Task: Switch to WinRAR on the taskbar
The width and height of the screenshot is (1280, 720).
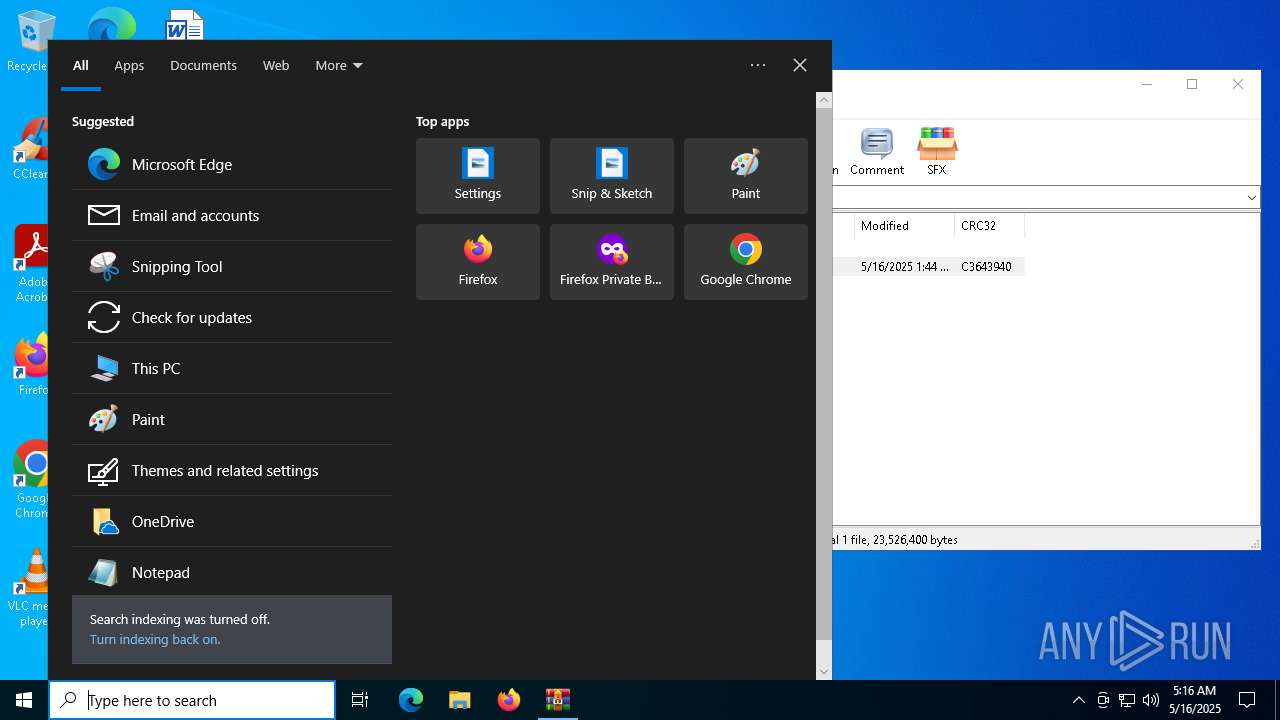Action: pyautogui.click(x=557, y=700)
